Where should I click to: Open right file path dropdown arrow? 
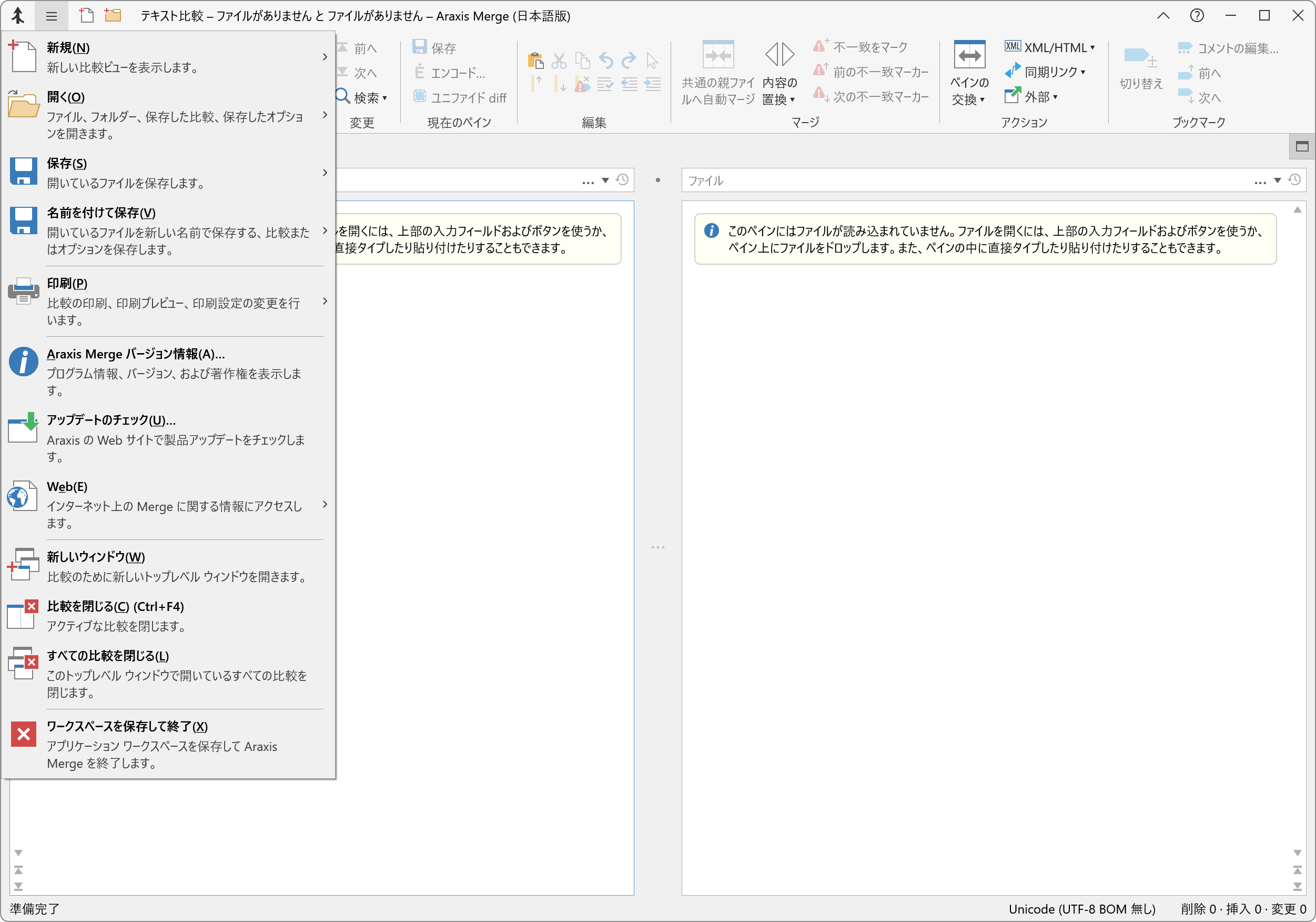coord(1278,181)
